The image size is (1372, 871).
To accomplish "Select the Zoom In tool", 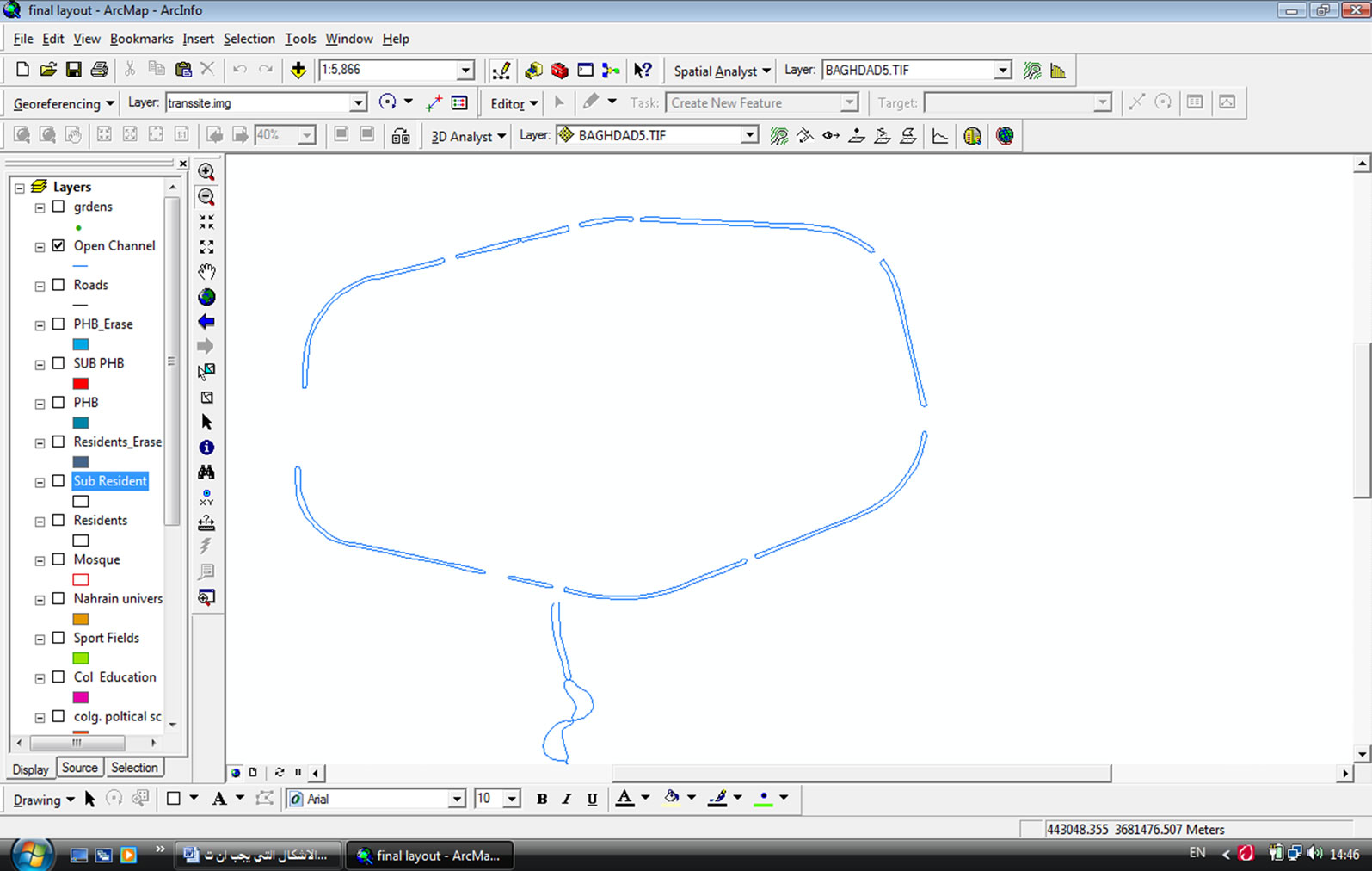I will pos(206,171).
